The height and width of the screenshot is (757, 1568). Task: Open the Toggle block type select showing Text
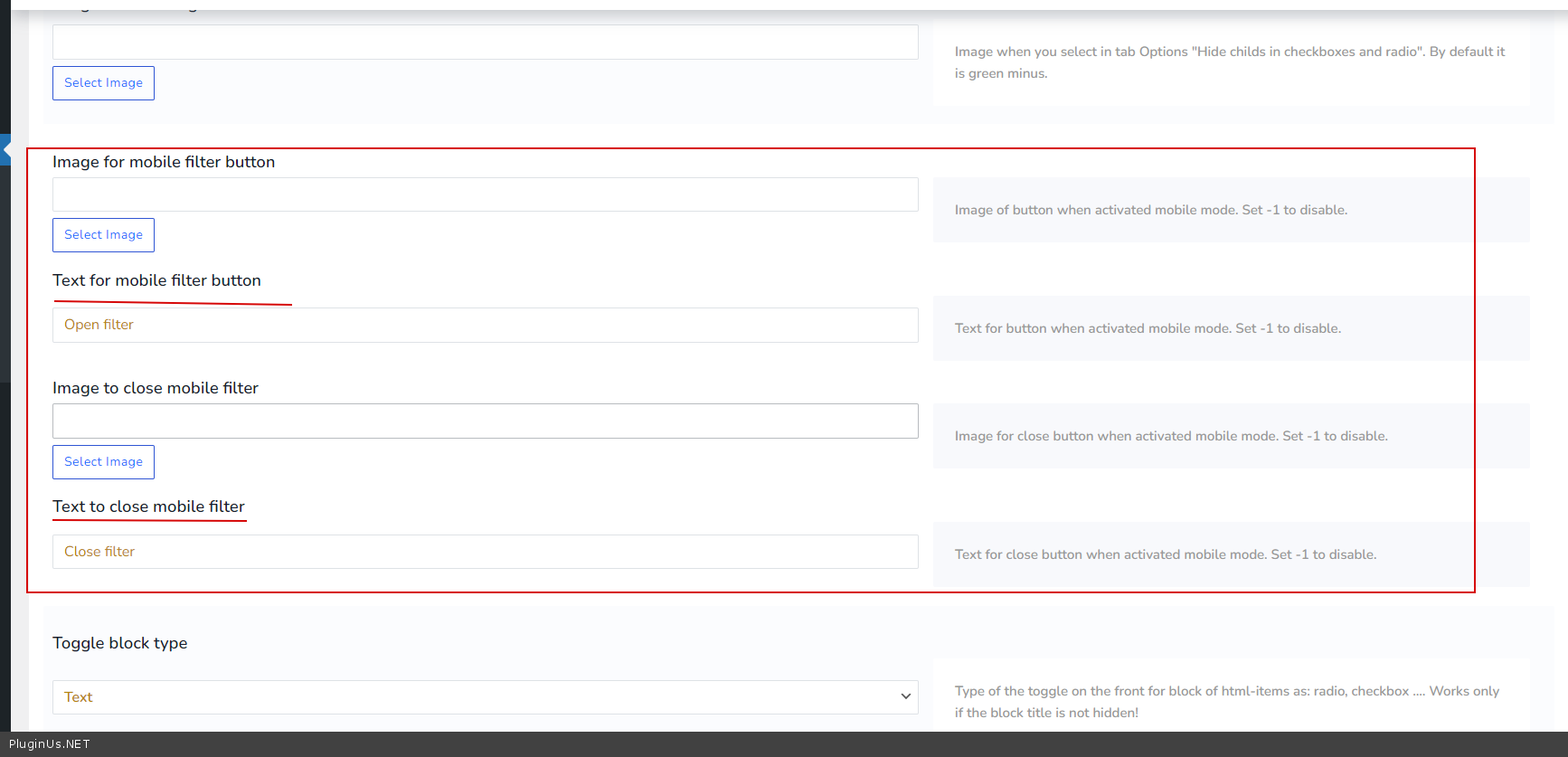click(485, 697)
